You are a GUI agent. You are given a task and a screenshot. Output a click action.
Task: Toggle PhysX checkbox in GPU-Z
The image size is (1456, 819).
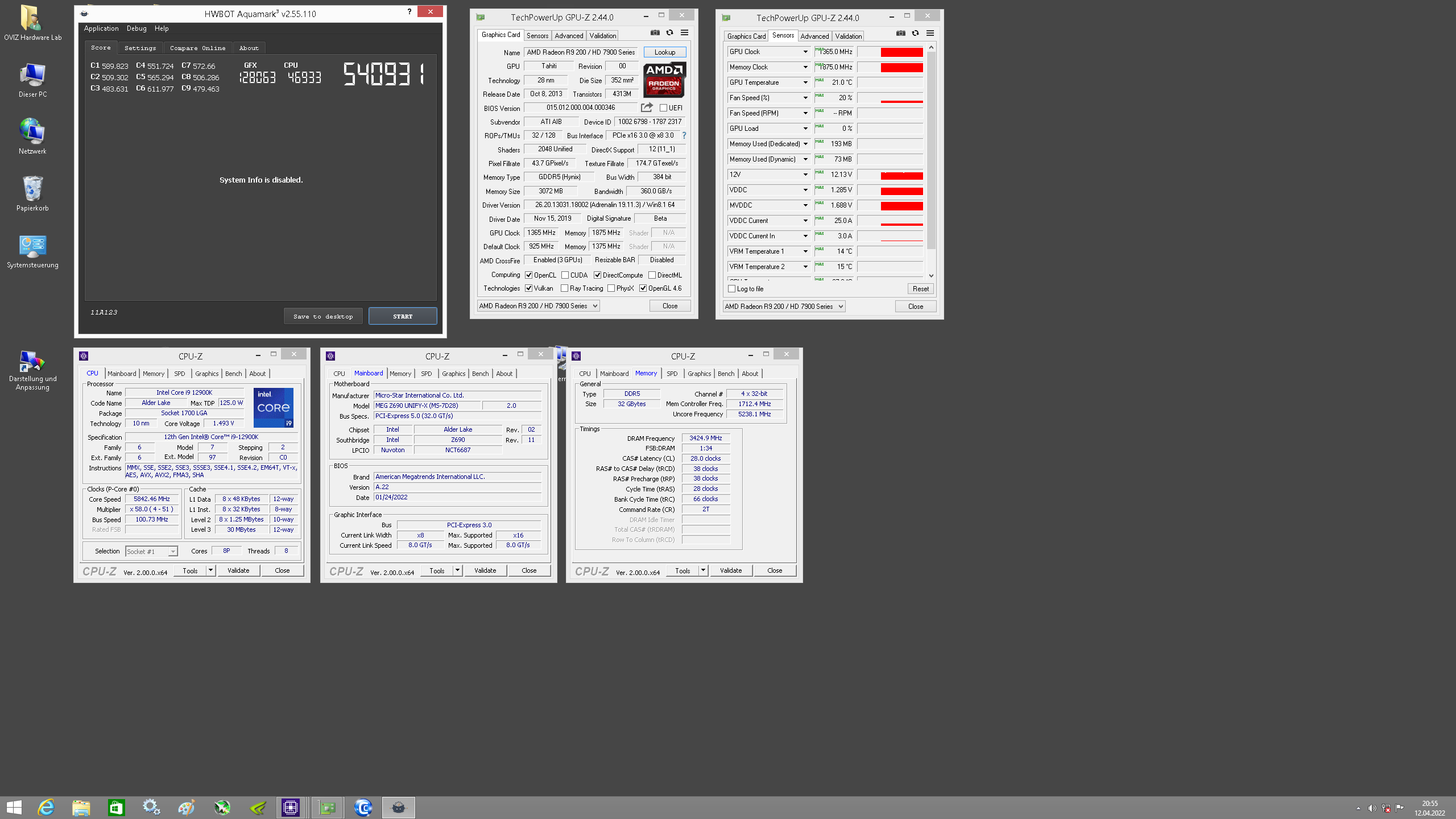(611, 288)
